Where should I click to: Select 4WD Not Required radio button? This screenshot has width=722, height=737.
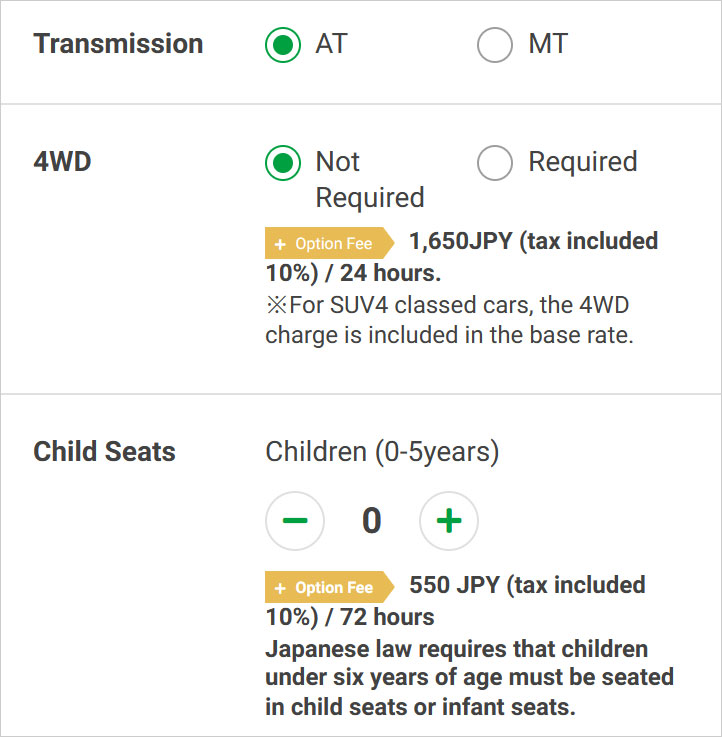coord(283,162)
